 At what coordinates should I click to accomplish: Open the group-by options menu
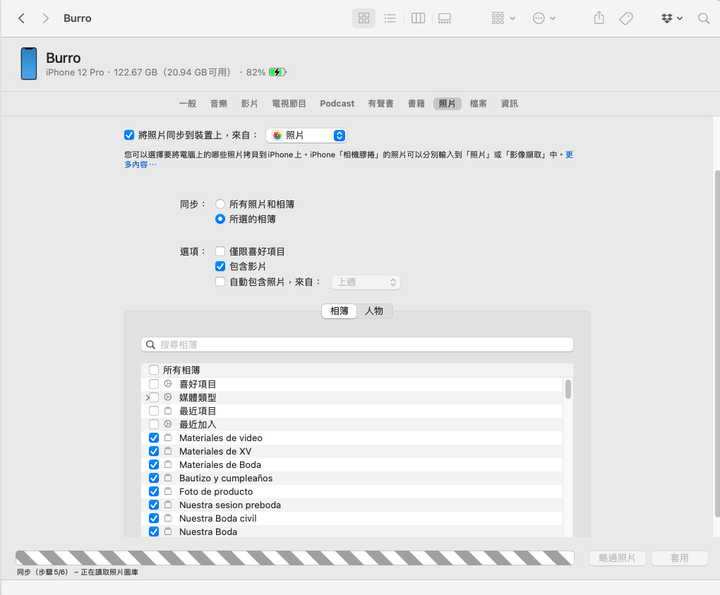pyautogui.click(x=503, y=18)
